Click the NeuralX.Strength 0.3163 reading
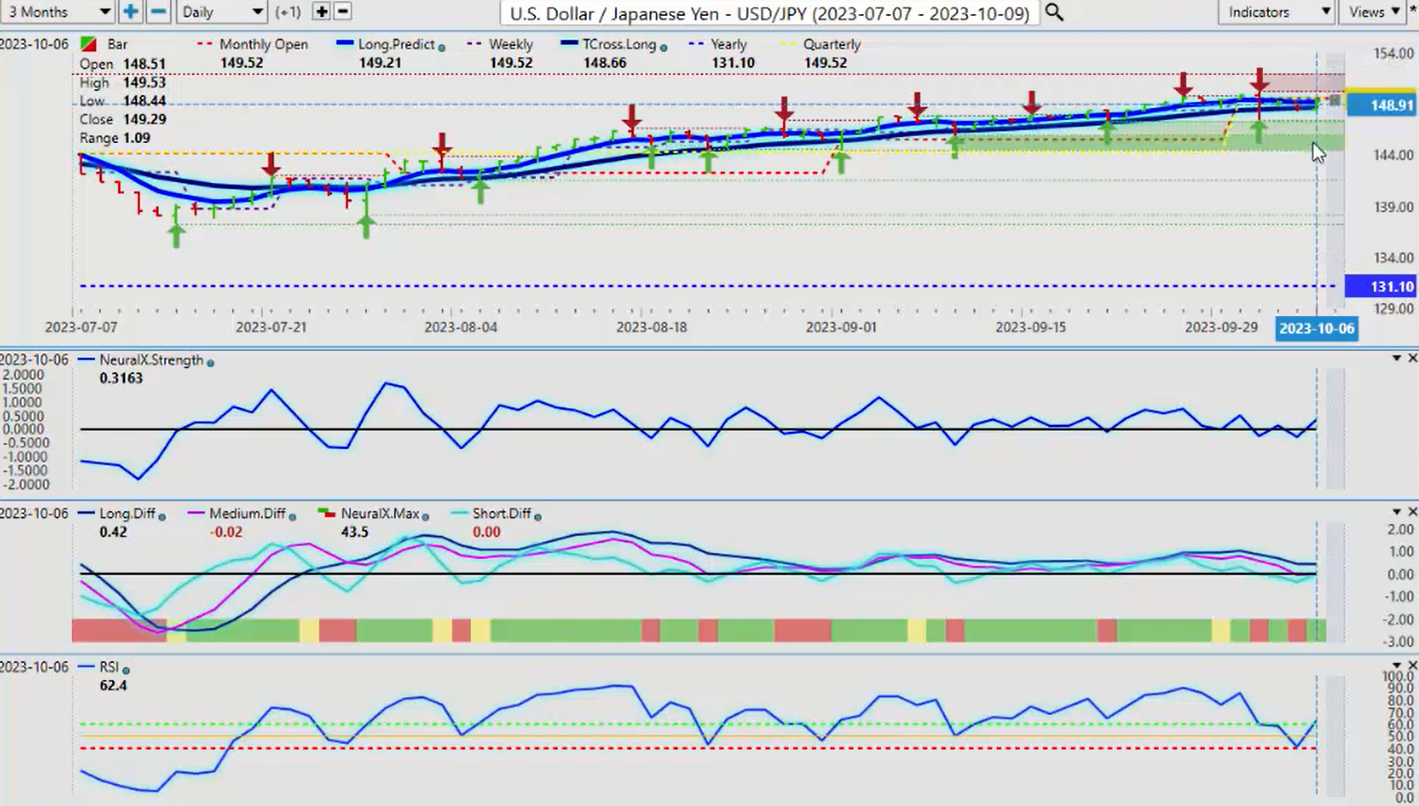This screenshot has width=1419, height=806. 121,379
